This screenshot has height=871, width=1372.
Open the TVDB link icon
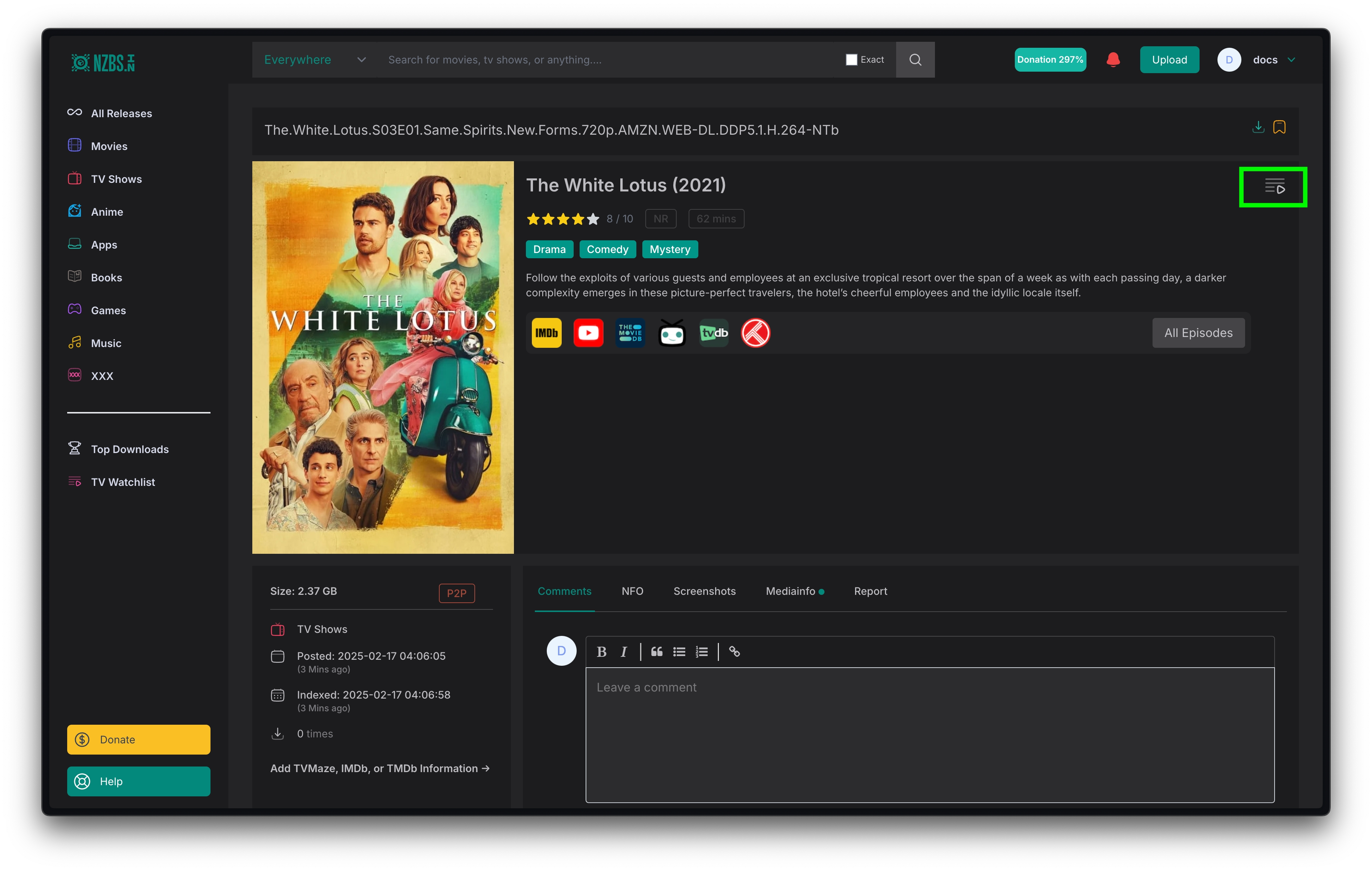point(713,333)
